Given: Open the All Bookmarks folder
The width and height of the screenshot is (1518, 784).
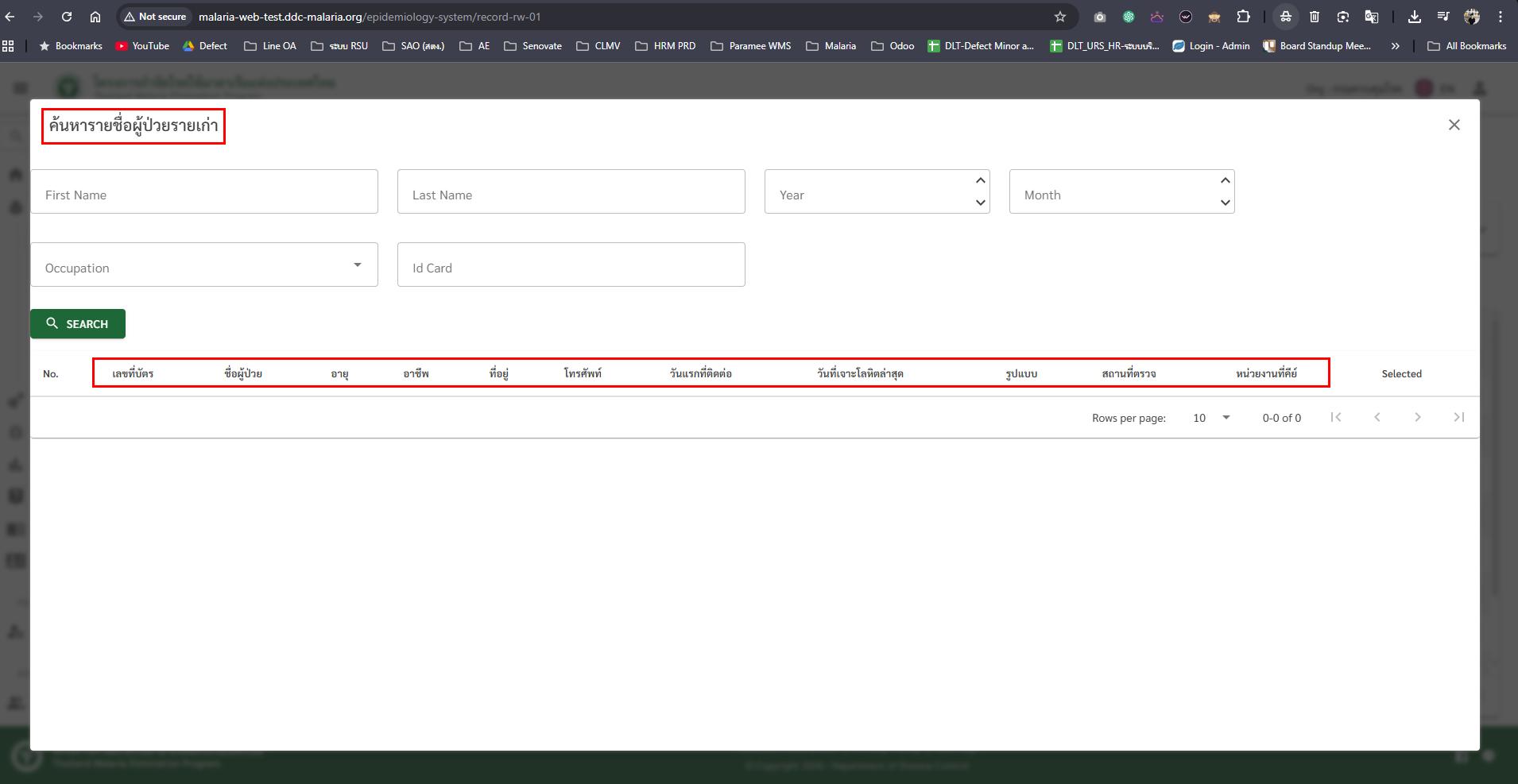Looking at the screenshot, I should pyautogui.click(x=1467, y=46).
